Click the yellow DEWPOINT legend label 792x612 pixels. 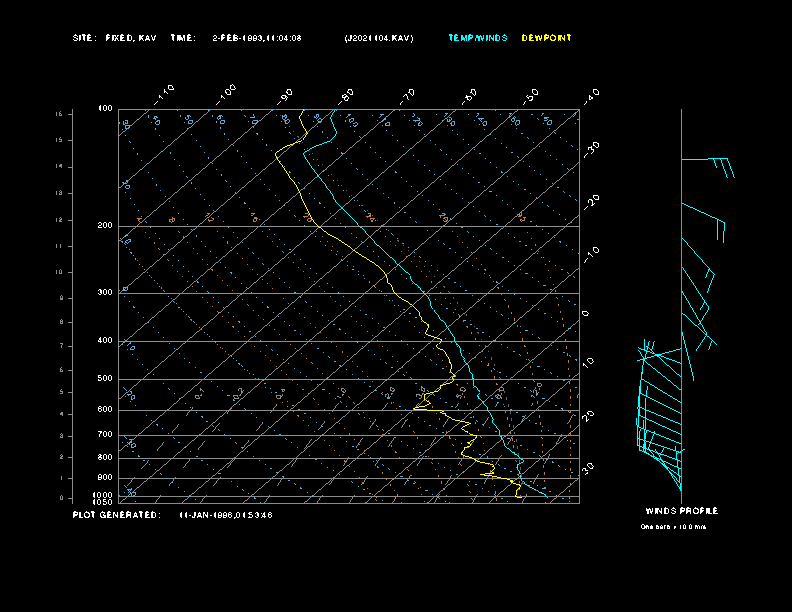tap(547, 38)
